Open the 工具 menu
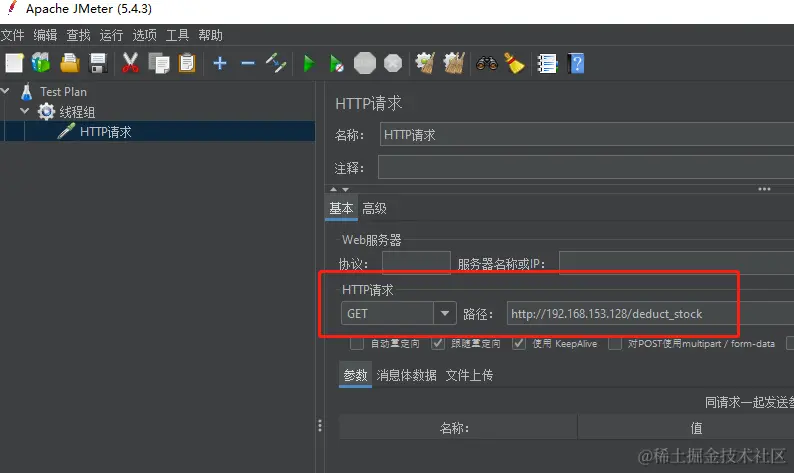This screenshot has width=794, height=473. pyautogui.click(x=177, y=35)
